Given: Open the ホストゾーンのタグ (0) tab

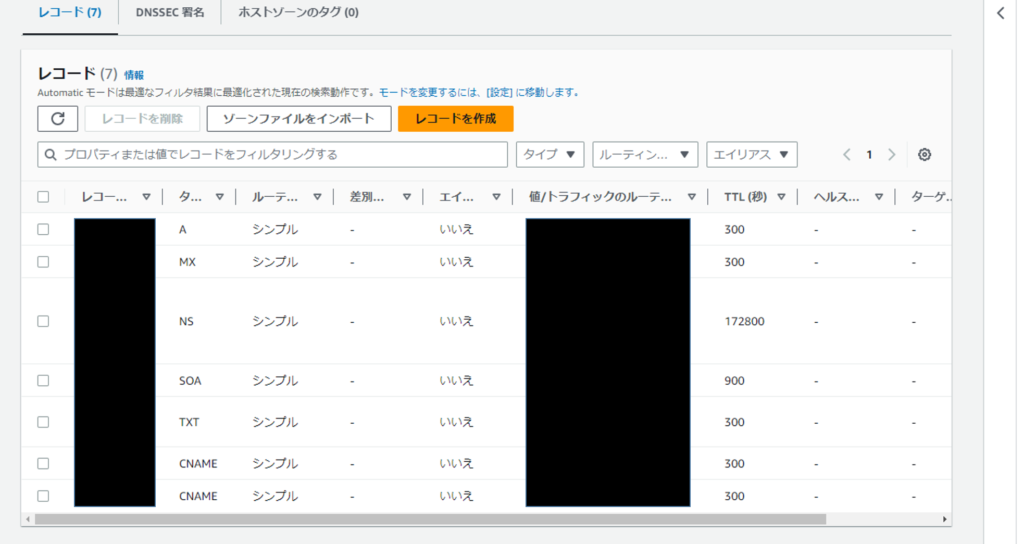Looking at the screenshot, I should pyautogui.click(x=298, y=13).
